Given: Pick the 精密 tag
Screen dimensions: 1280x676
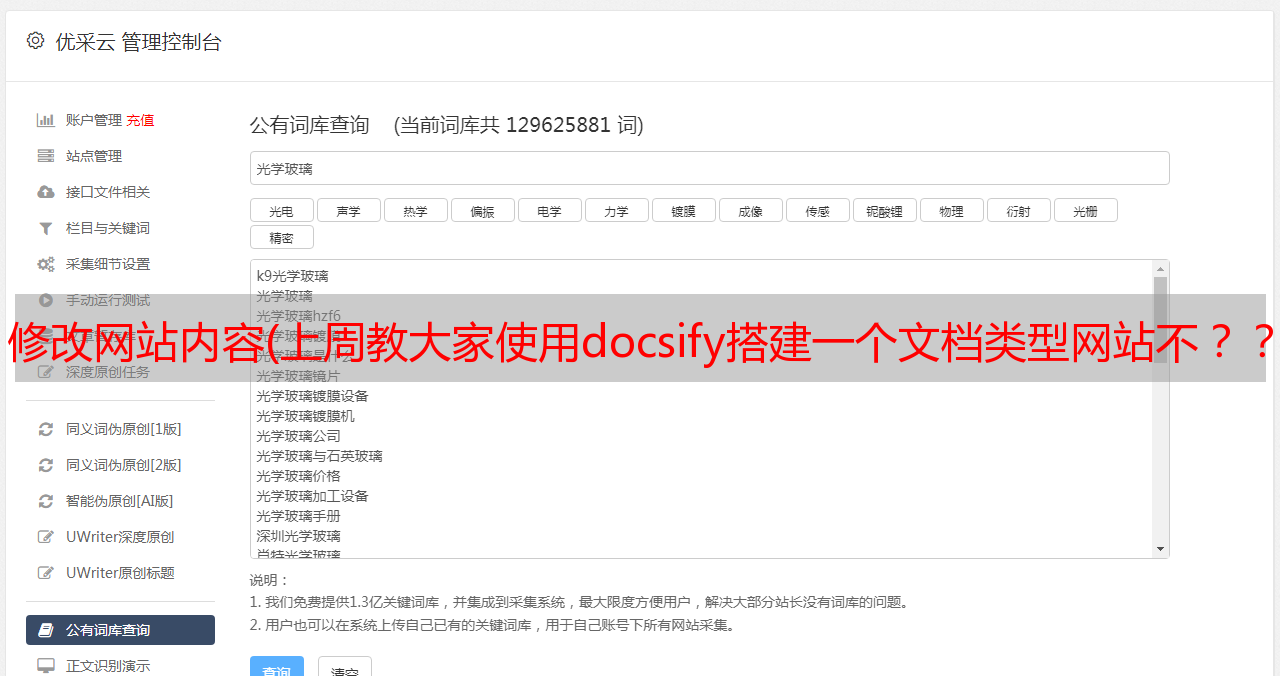Looking at the screenshot, I should click(281, 237).
